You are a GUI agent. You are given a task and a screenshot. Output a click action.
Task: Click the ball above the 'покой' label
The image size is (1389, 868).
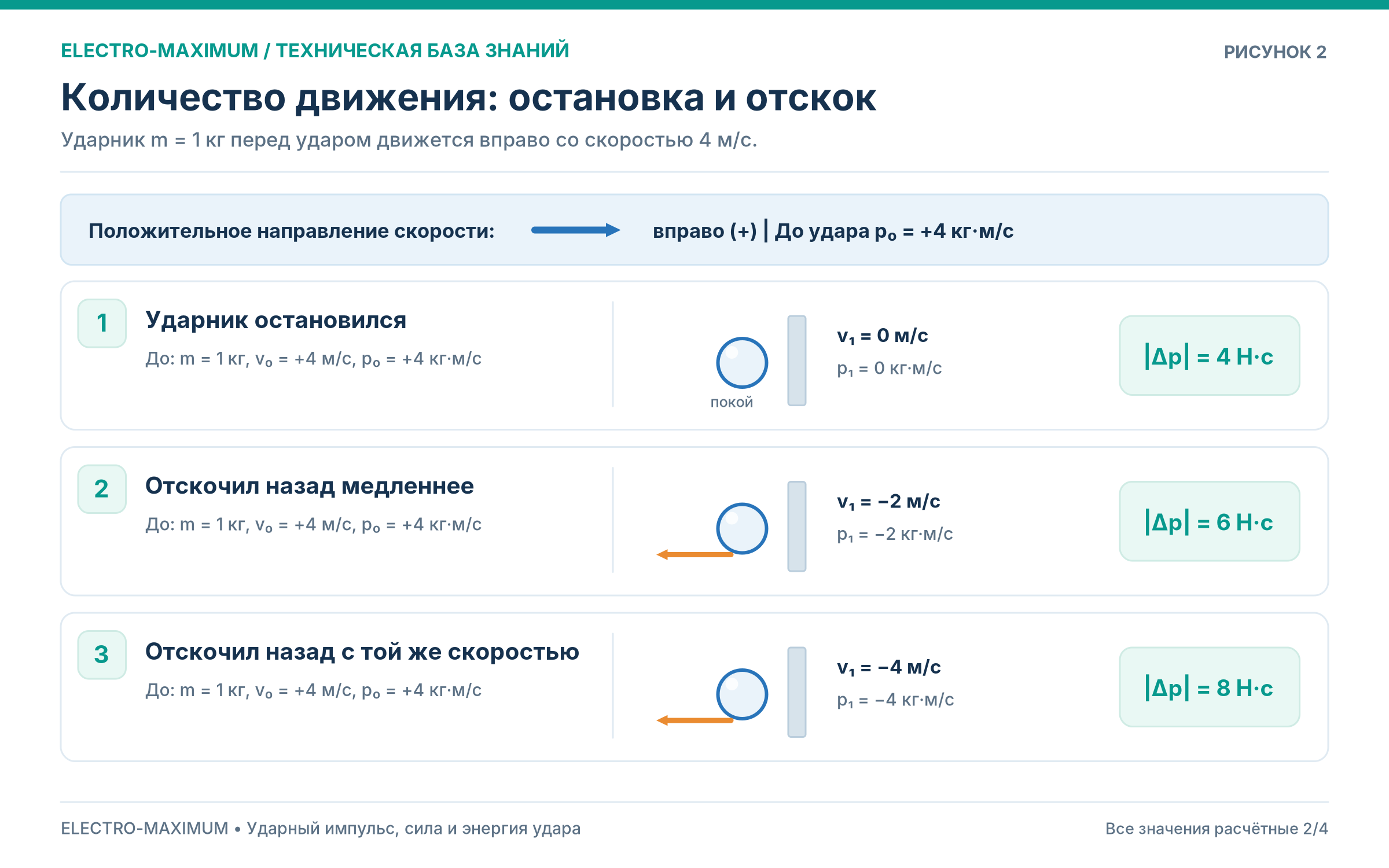click(x=742, y=363)
